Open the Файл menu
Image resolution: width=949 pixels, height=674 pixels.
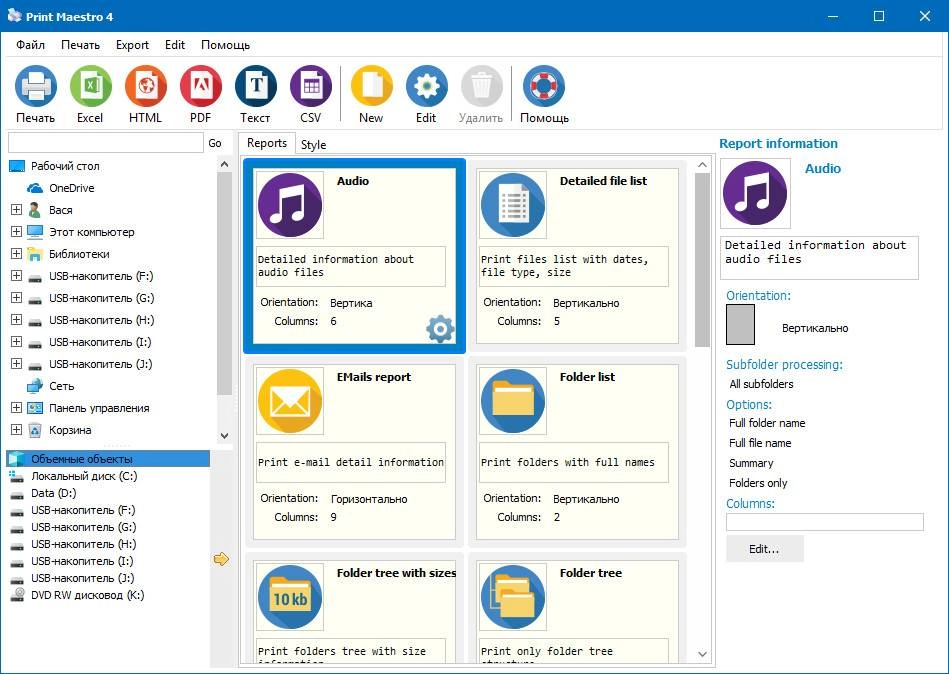pyautogui.click(x=30, y=45)
